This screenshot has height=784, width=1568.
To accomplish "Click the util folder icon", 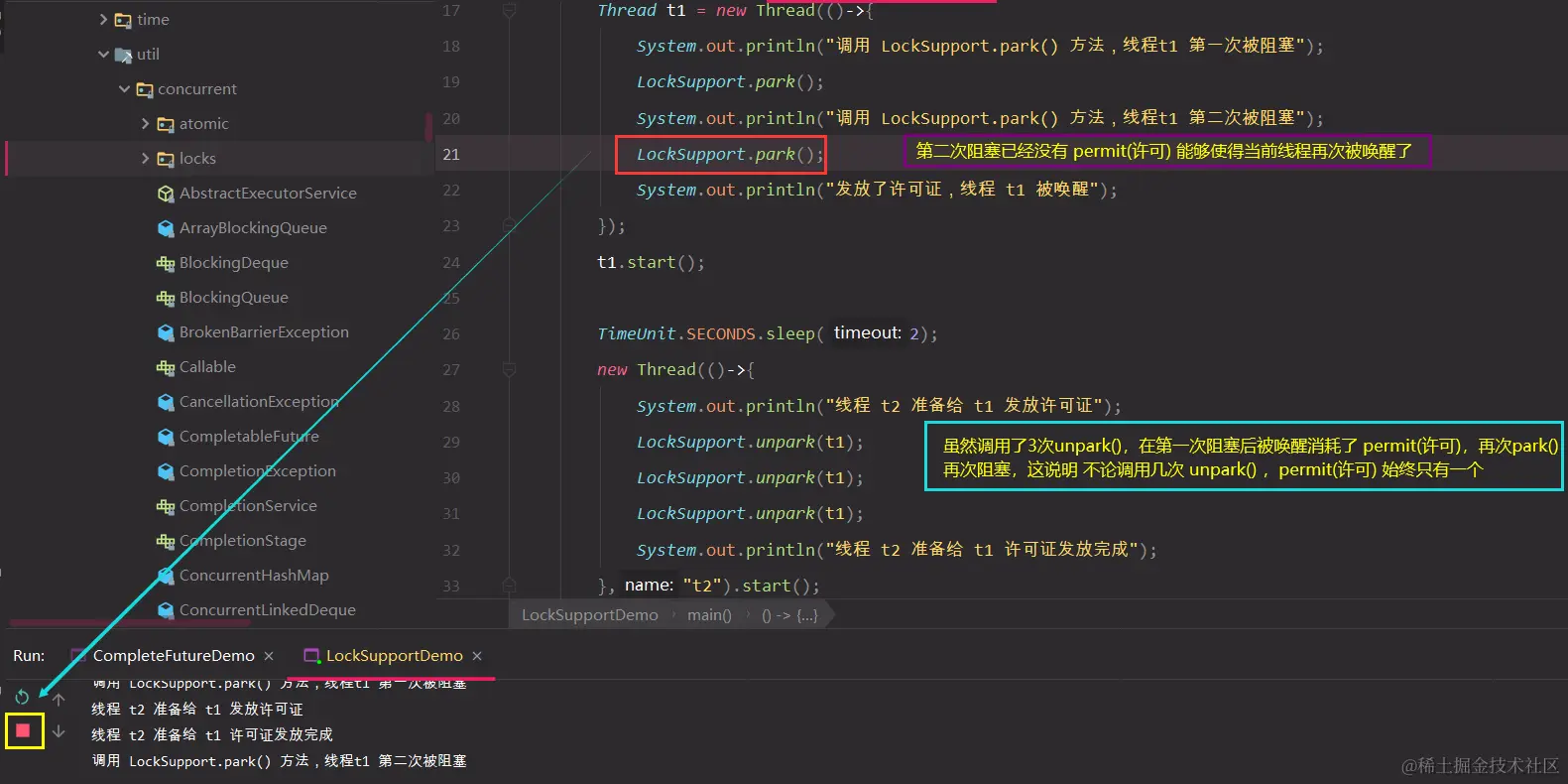I will pyautogui.click(x=123, y=55).
